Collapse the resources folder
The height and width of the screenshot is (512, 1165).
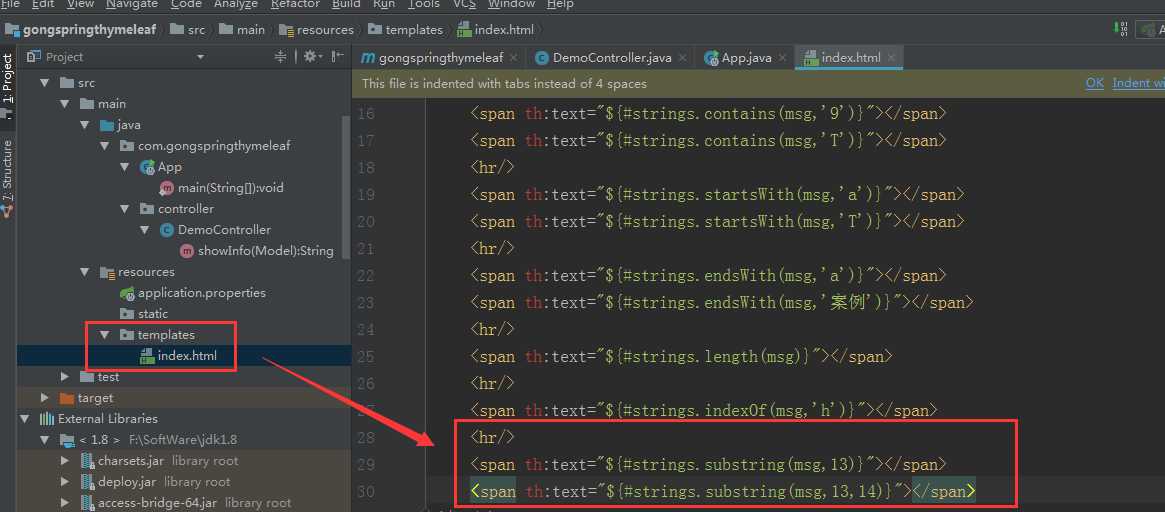tap(85, 272)
